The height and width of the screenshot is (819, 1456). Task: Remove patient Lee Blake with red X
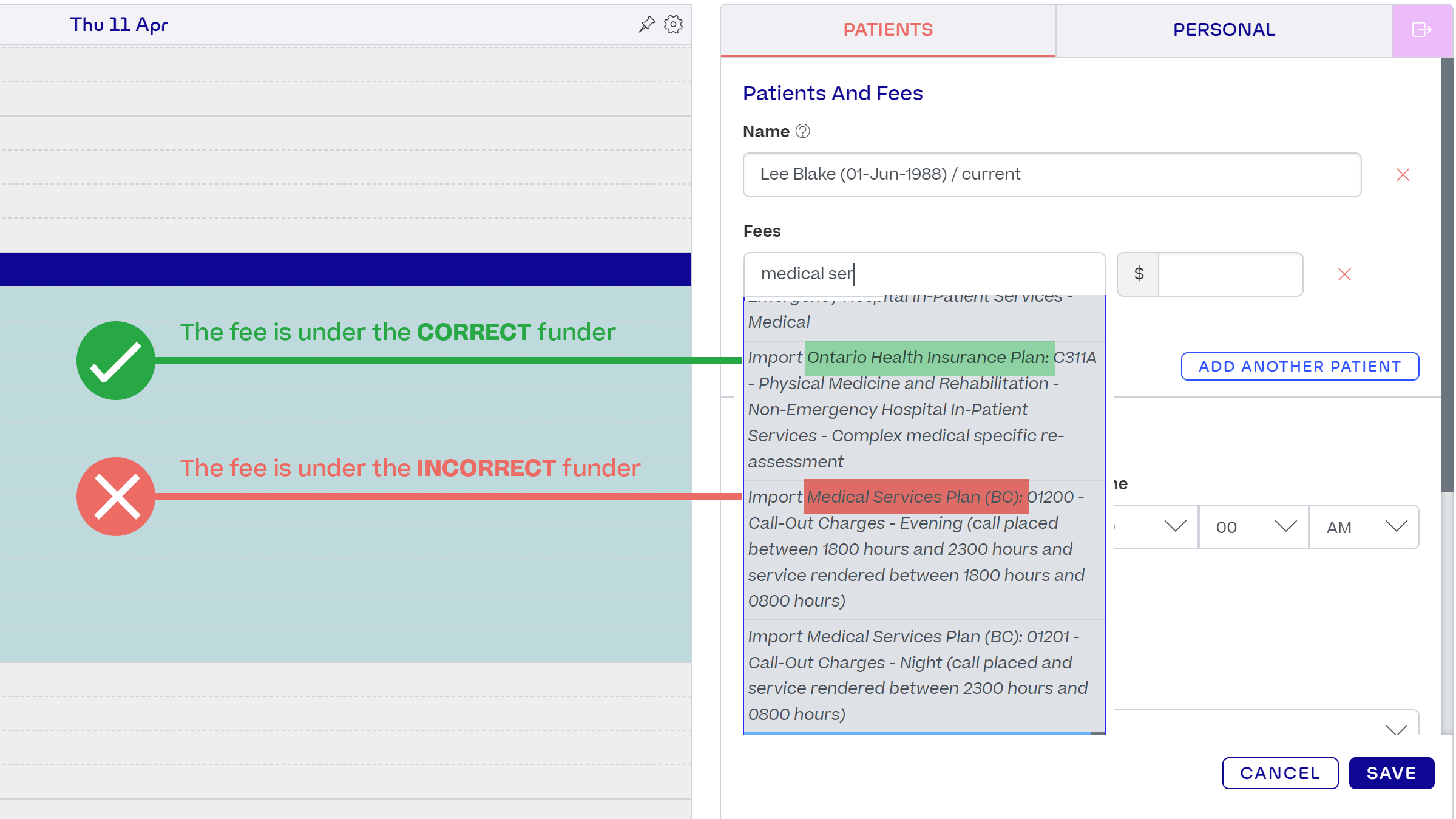(1403, 175)
